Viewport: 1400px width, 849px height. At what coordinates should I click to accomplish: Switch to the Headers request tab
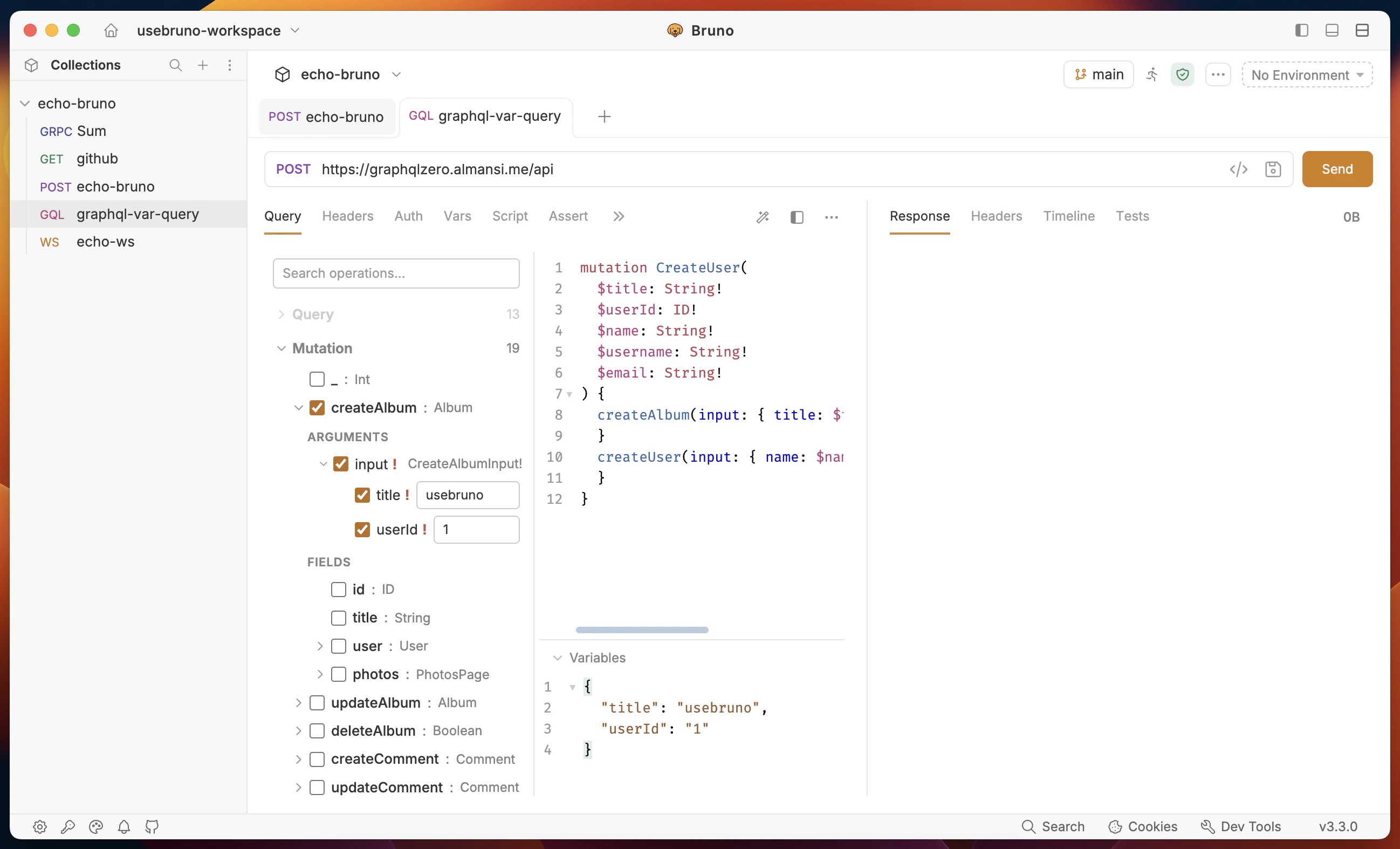point(347,216)
